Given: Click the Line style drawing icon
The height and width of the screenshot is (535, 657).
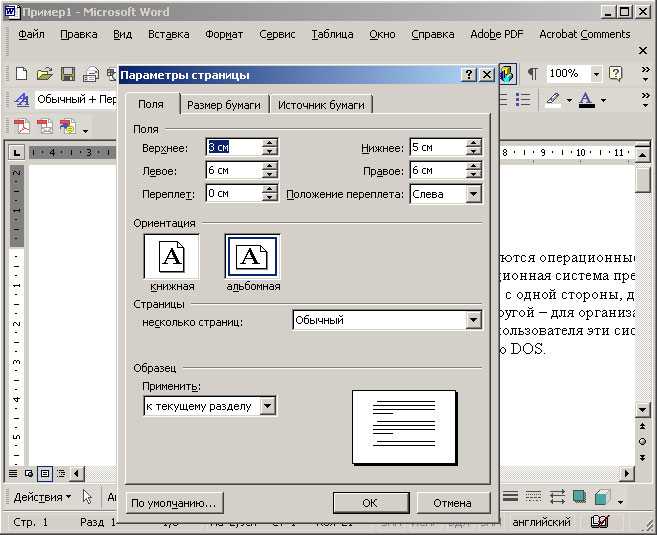Looking at the screenshot, I should pos(510,496).
